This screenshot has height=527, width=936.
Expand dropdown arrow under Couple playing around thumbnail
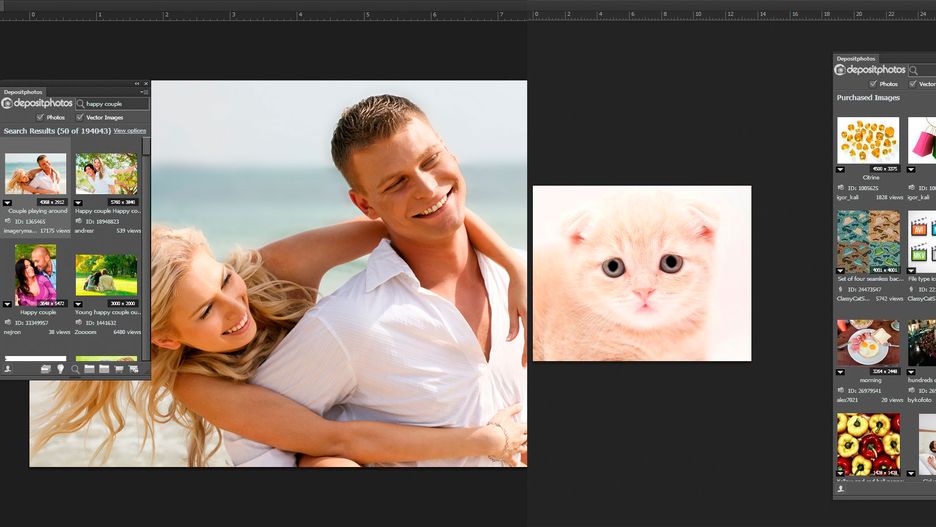8,202
